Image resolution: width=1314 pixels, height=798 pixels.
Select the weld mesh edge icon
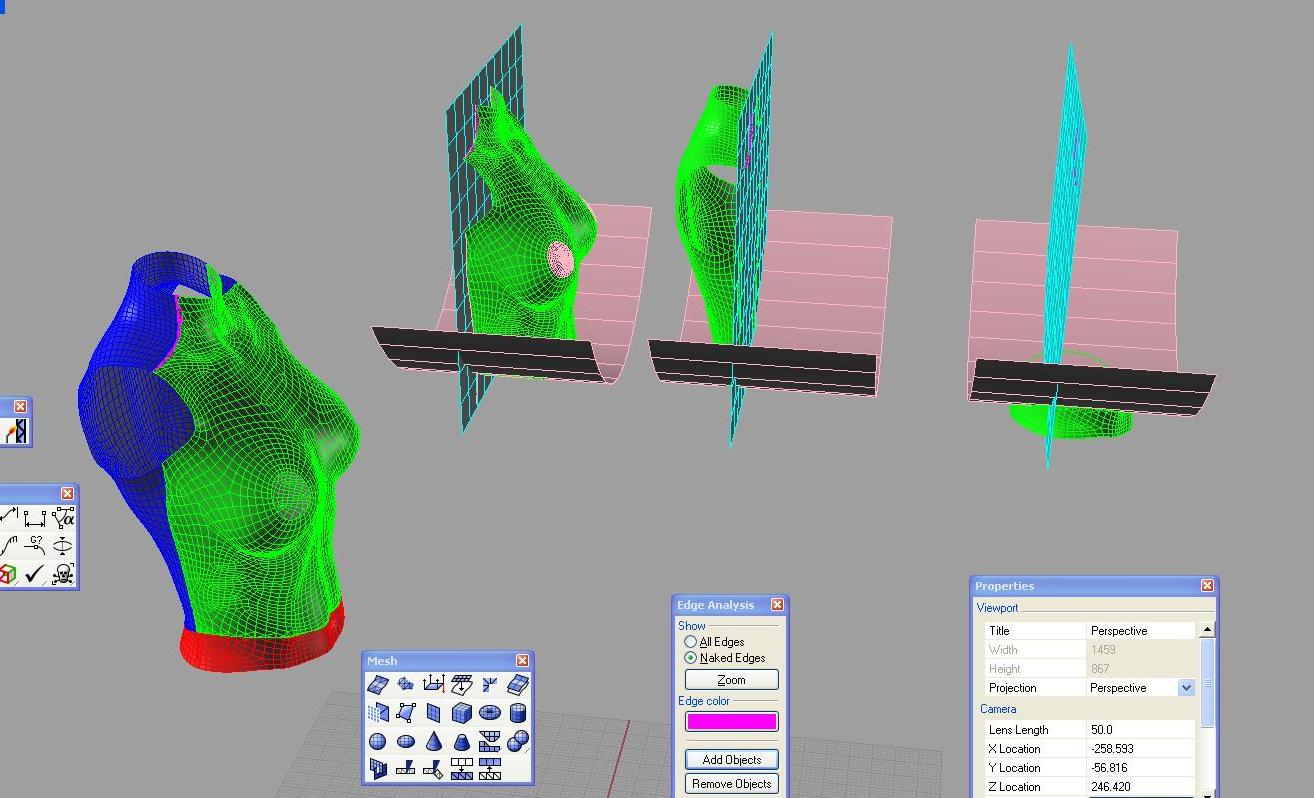(x=406, y=769)
